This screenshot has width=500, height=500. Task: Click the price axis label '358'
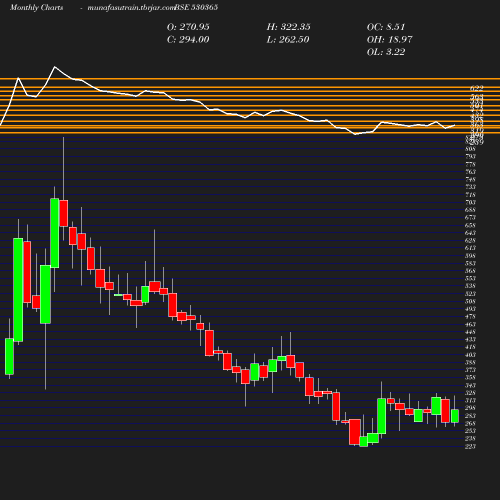(470, 377)
